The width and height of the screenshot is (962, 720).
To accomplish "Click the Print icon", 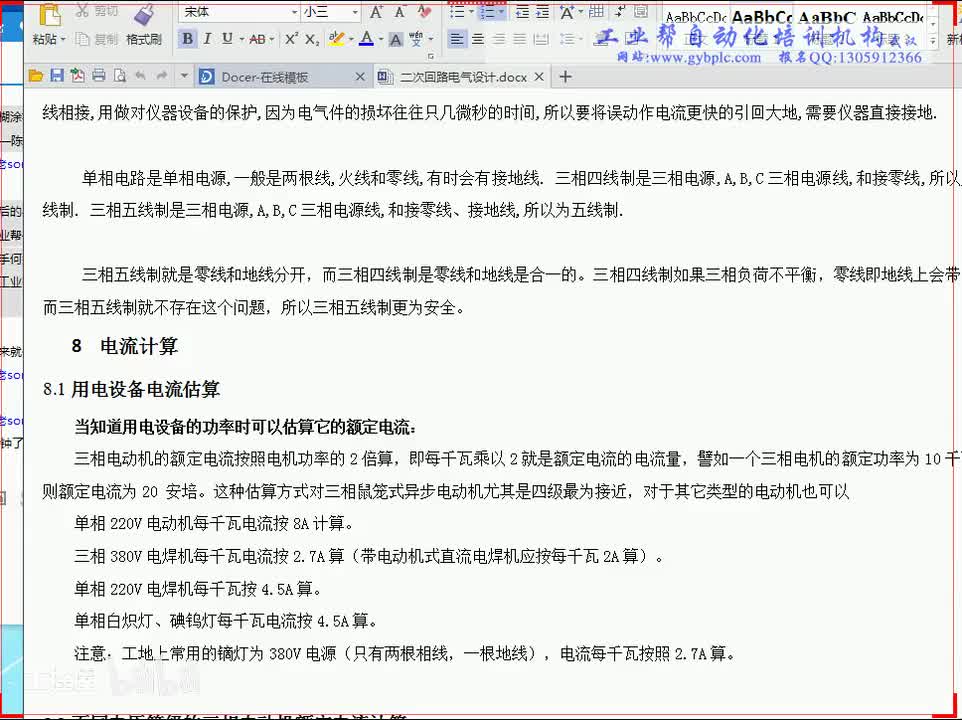I will click(98, 75).
